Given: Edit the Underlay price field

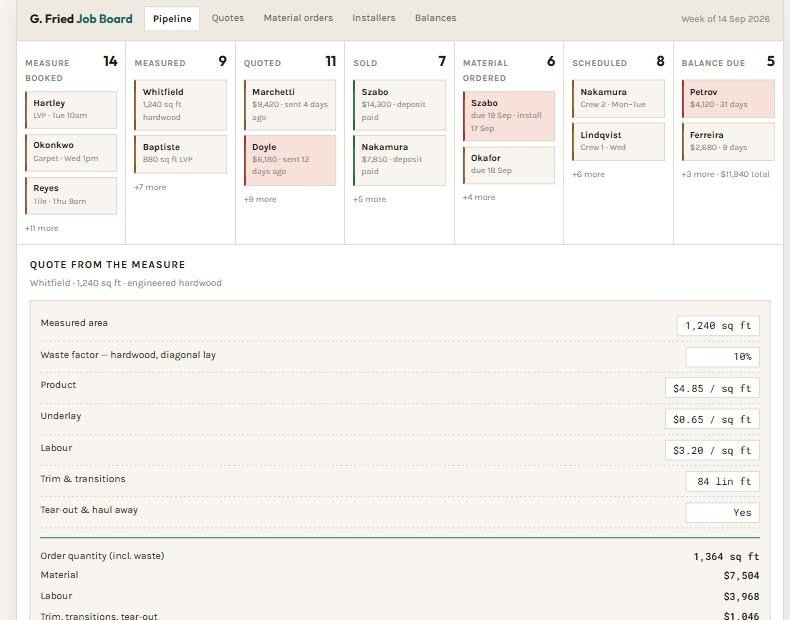Looking at the screenshot, I should click(x=712, y=420).
